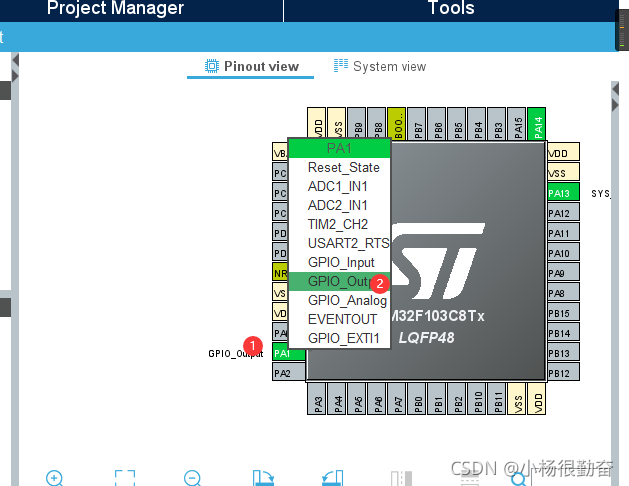The width and height of the screenshot is (629, 486).
Task: Click the PA12 pin
Action: pyautogui.click(x=563, y=213)
